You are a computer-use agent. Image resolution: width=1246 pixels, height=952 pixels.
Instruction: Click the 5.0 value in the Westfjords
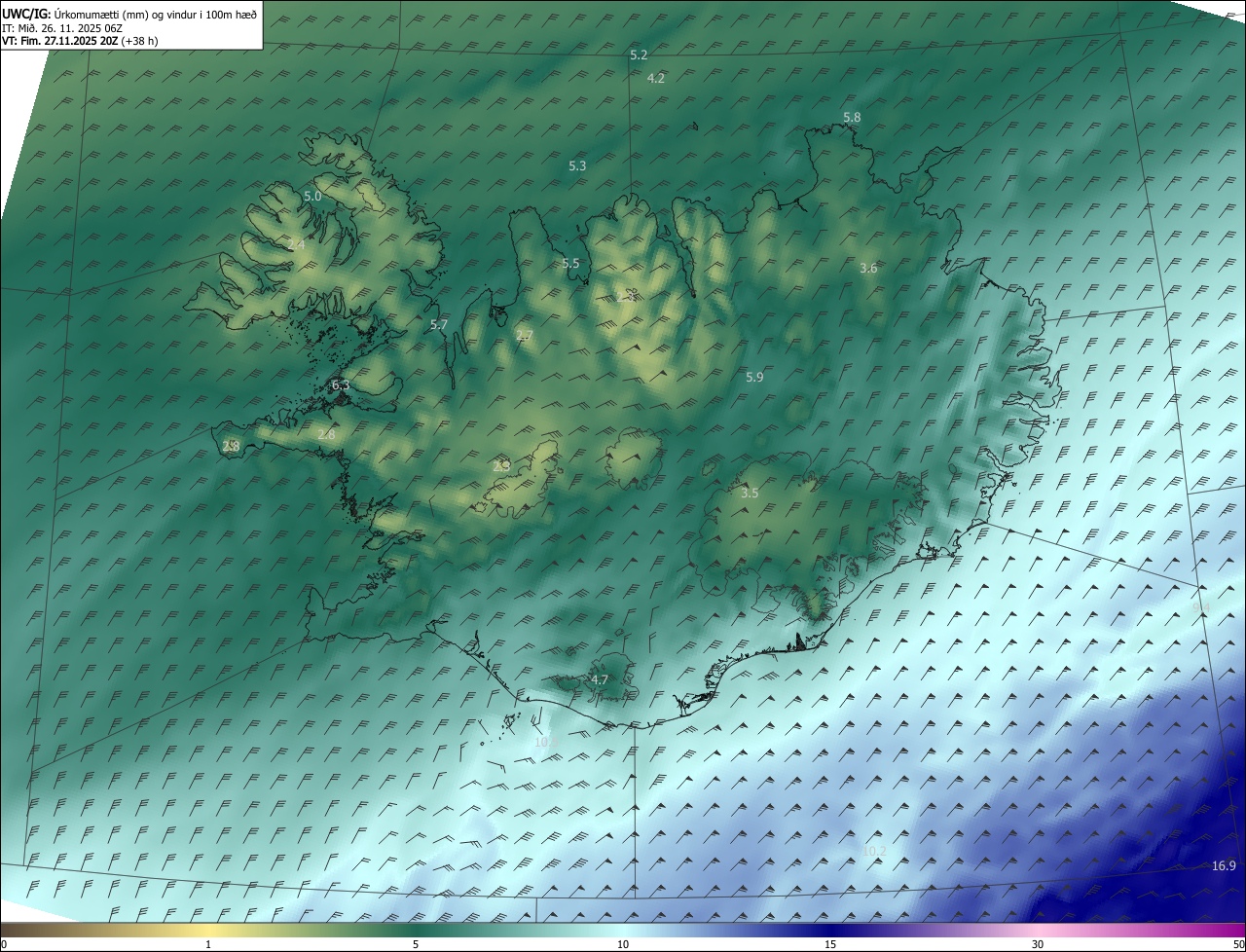click(312, 196)
